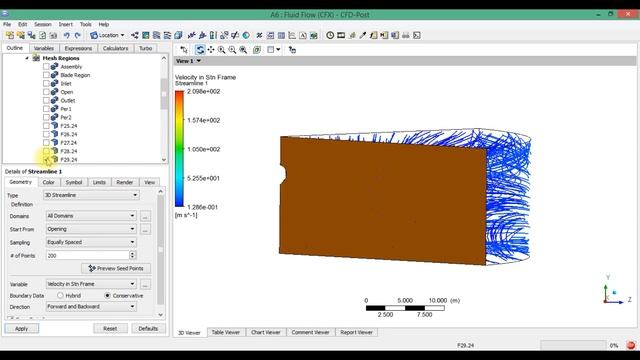
Task: Select the Probe tool icon
Action: 362,36
